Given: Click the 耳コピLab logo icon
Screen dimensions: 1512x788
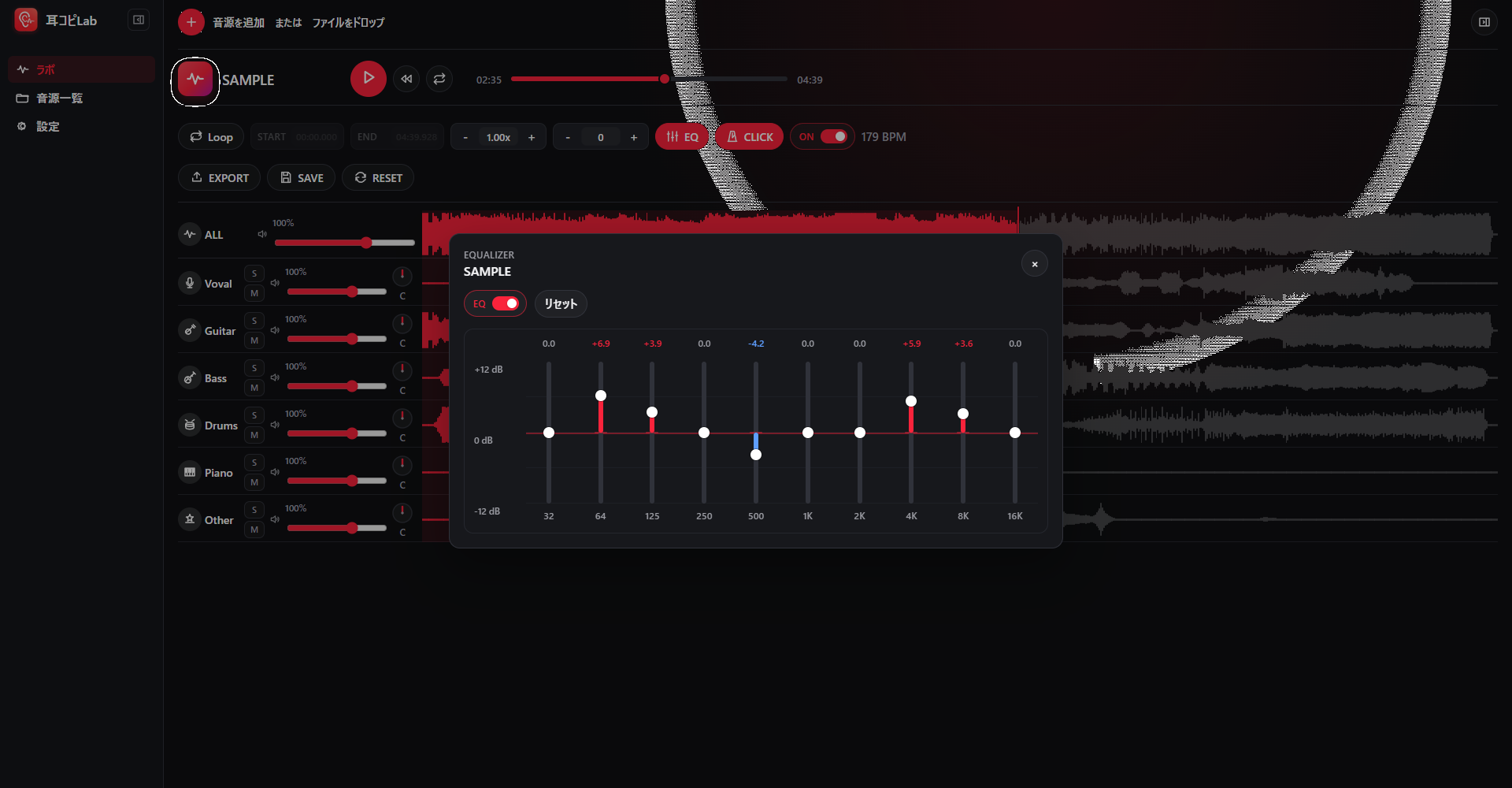Looking at the screenshot, I should click(26, 20).
